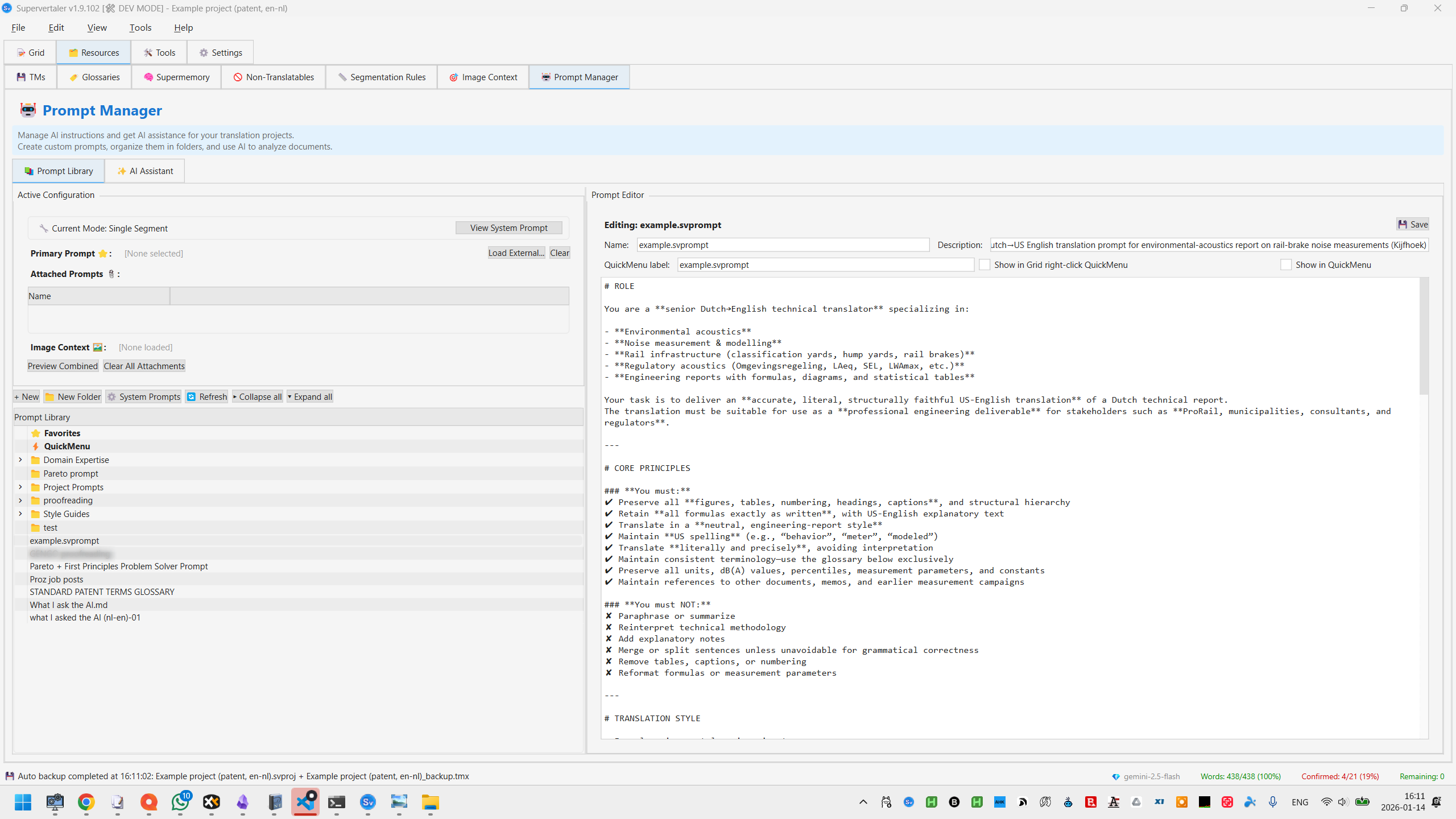Click the New Folder toolbar icon
Viewport: 1456px width, 819px height.
73,396
